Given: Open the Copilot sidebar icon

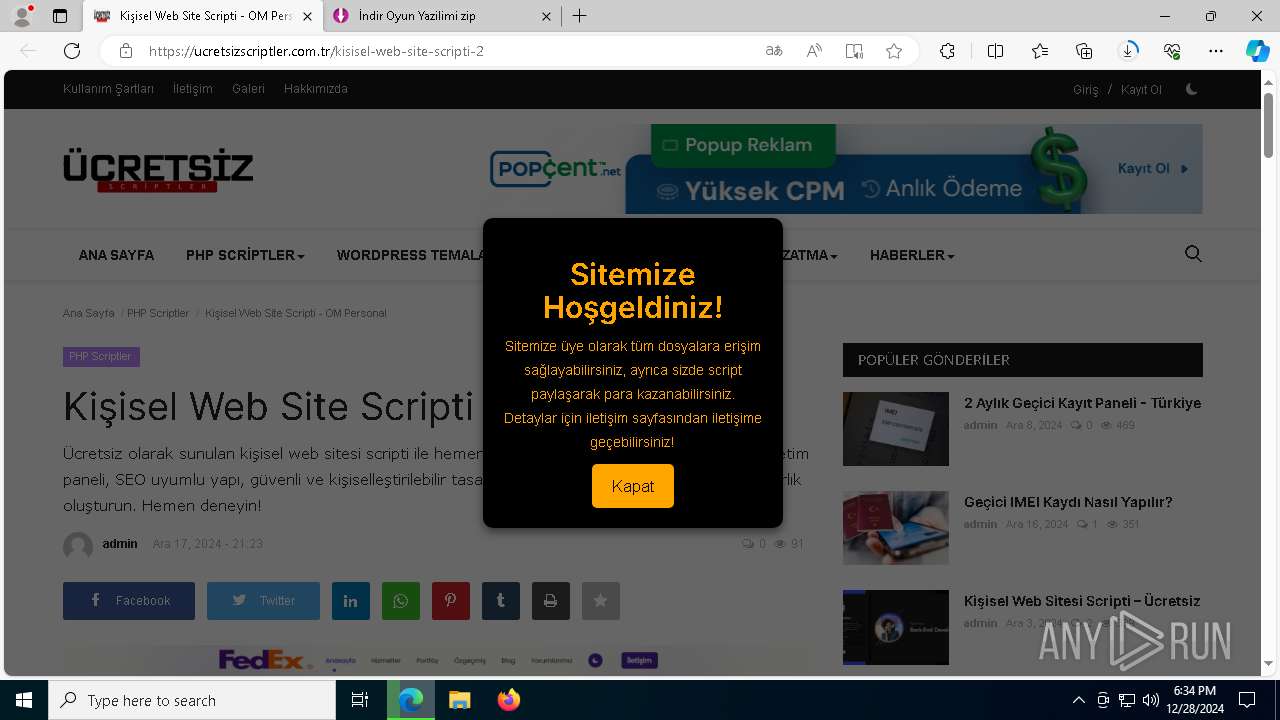Looking at the screenshot, I should coord(1257,51).
